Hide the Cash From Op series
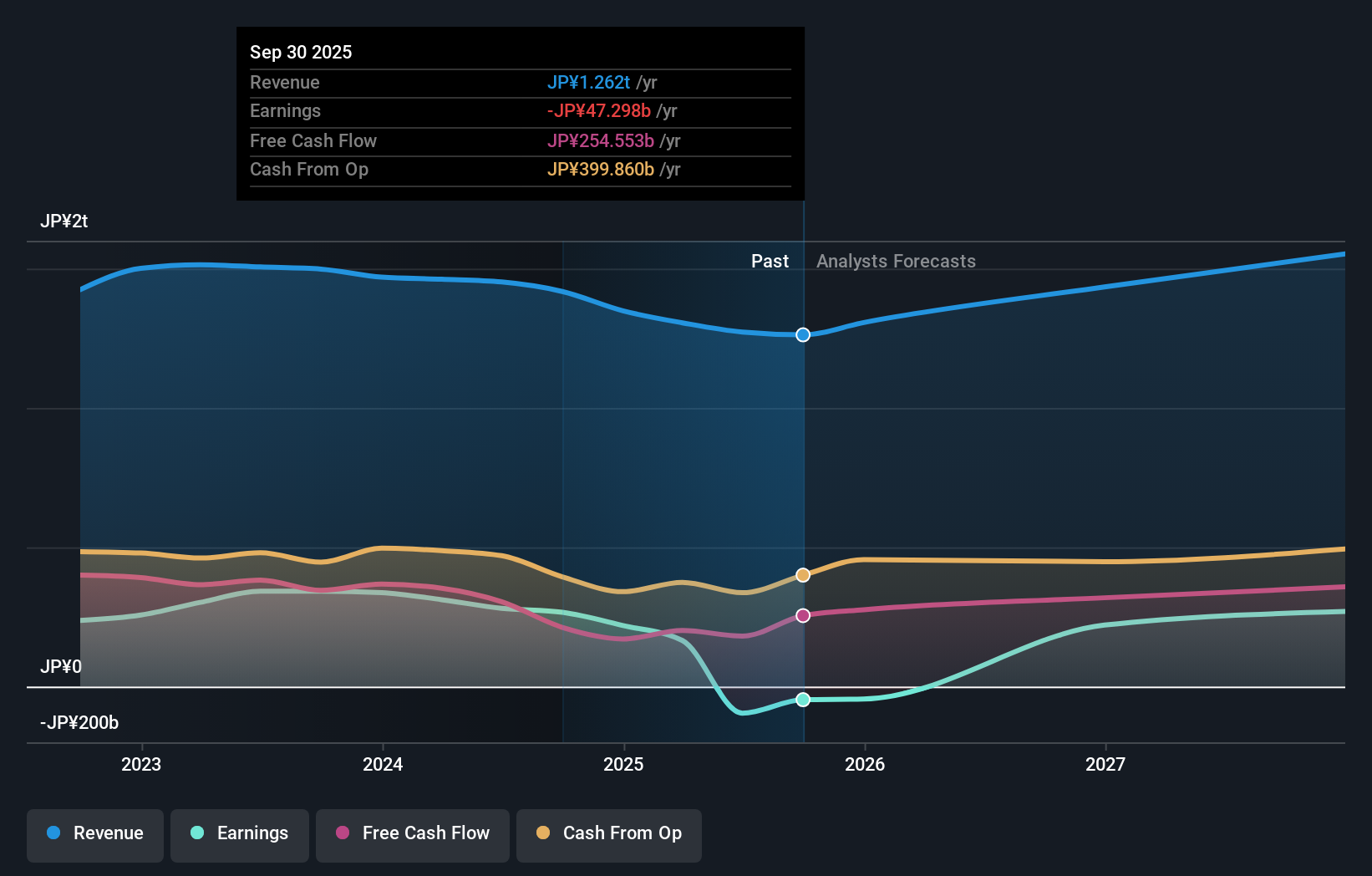This screenshot has width=1372, height=876. 608,833
